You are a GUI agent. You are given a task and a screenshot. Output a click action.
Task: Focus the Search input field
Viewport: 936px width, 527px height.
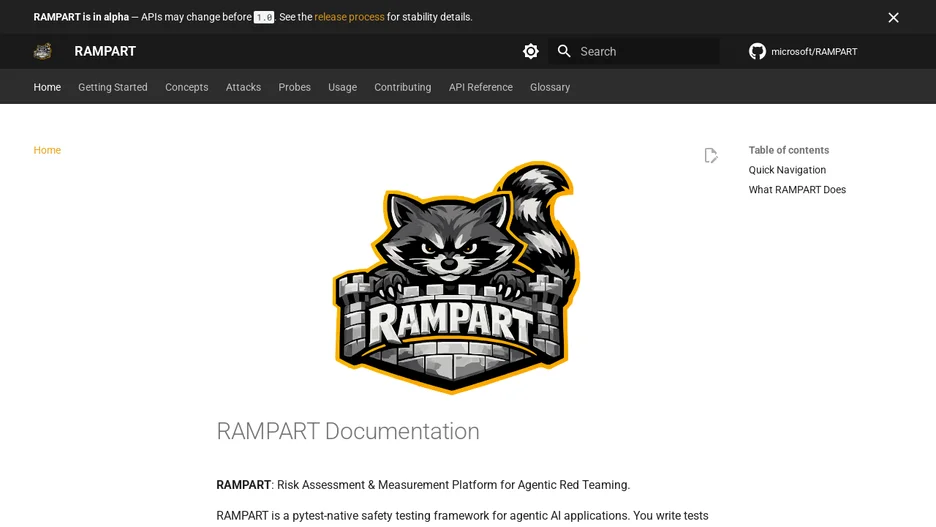[634, 51]
